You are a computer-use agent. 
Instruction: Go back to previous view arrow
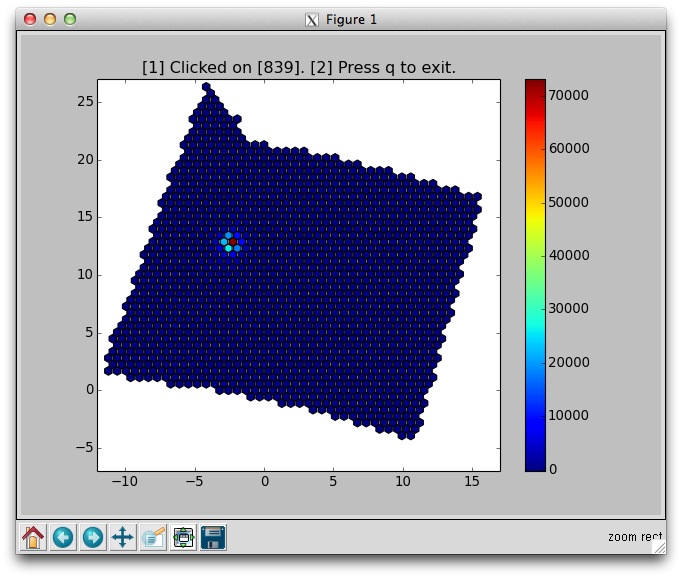(x=63, y=537)
